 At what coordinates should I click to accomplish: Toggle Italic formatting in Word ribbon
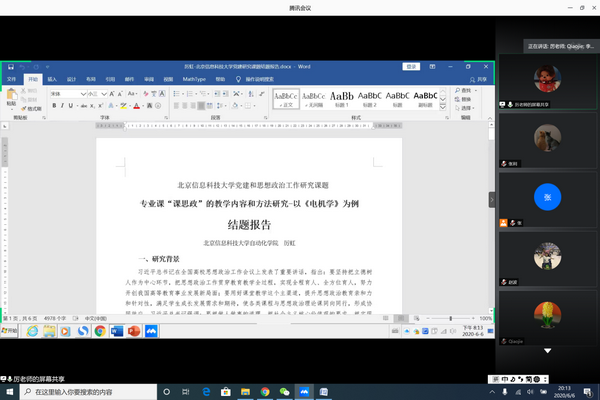(62, 106)
